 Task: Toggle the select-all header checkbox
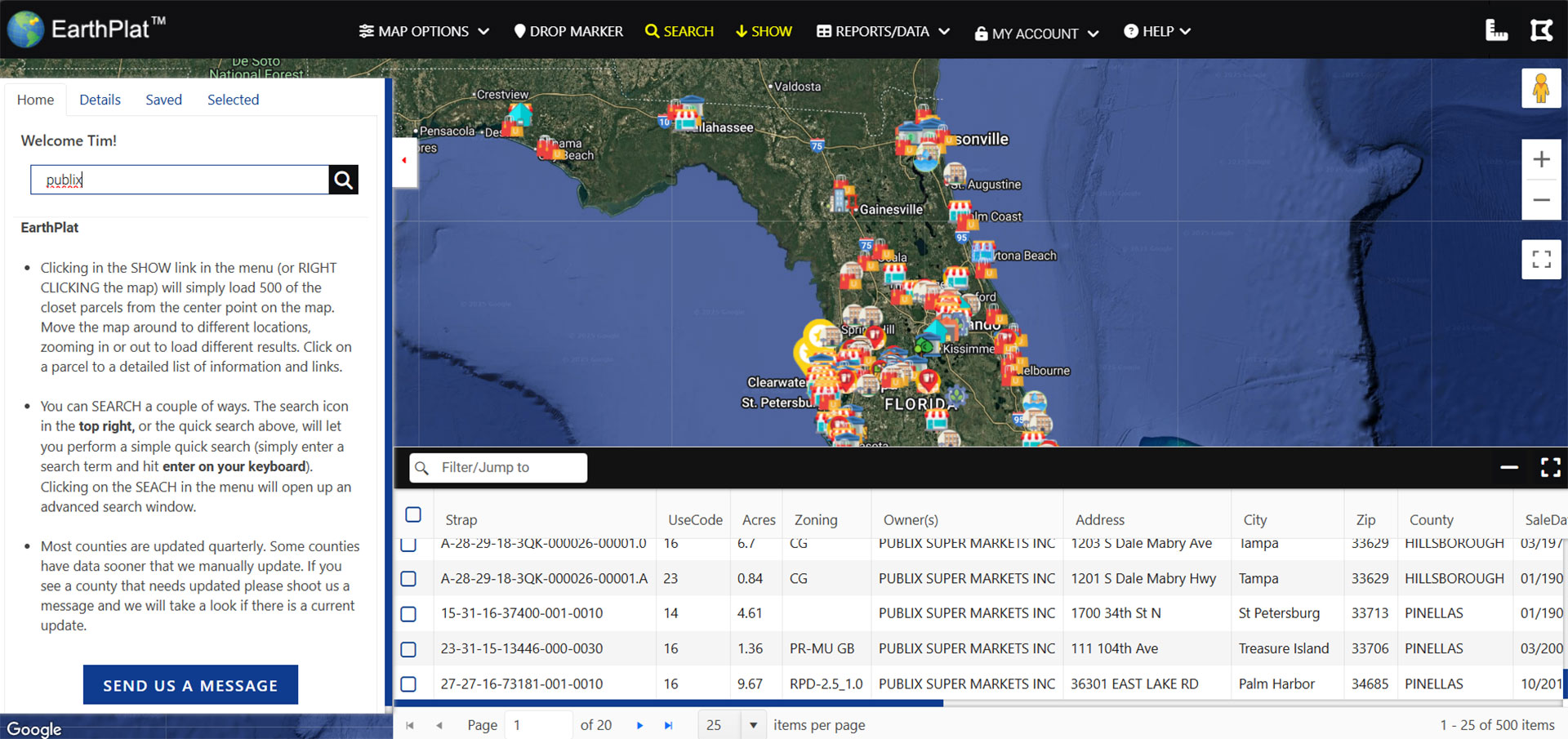pos(413,515)
